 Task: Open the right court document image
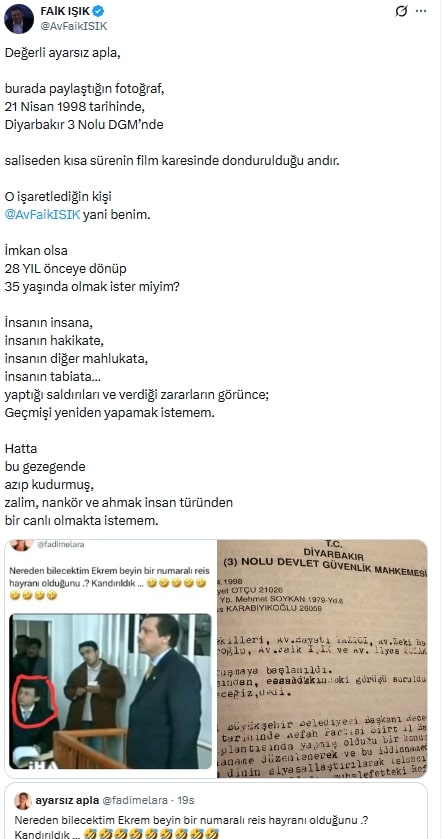(x=323, y=659)
